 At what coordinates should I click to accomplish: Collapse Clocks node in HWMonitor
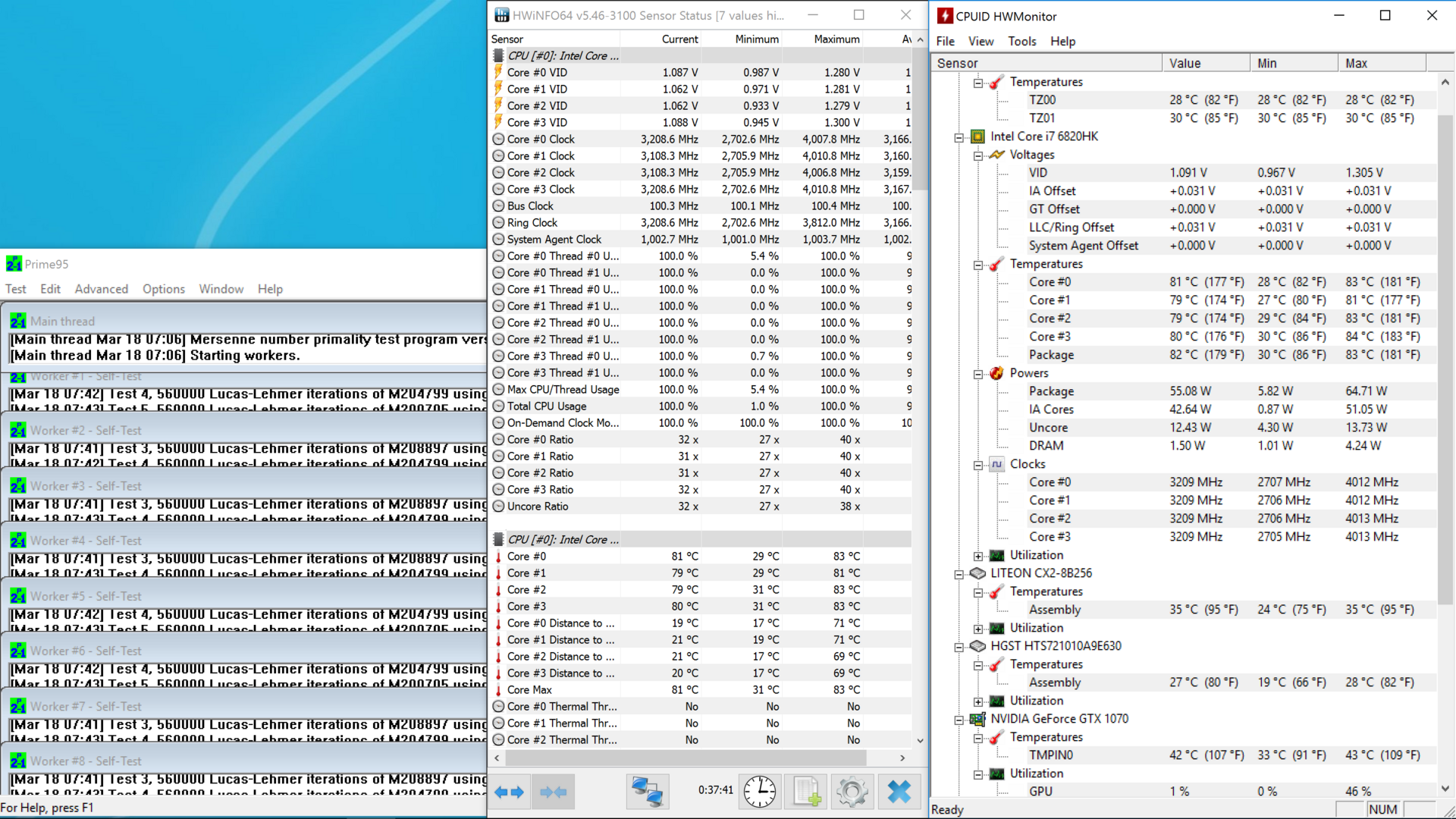click(978, 465)
